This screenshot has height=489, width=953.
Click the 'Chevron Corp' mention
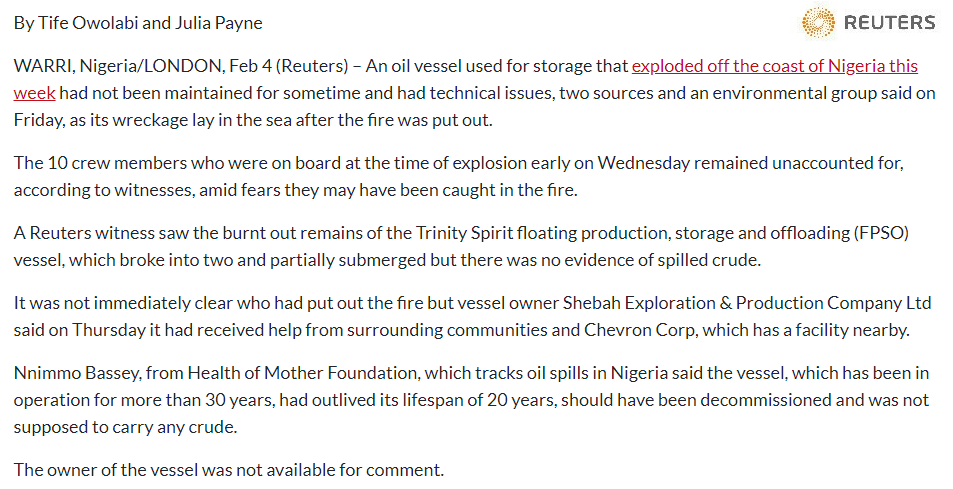click(639, 330)
